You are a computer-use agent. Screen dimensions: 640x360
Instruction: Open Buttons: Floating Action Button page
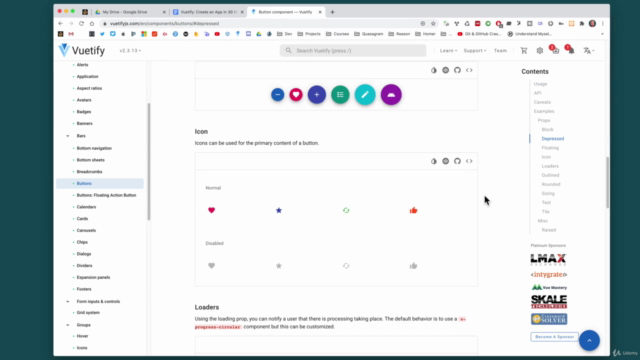pos(107,196)
